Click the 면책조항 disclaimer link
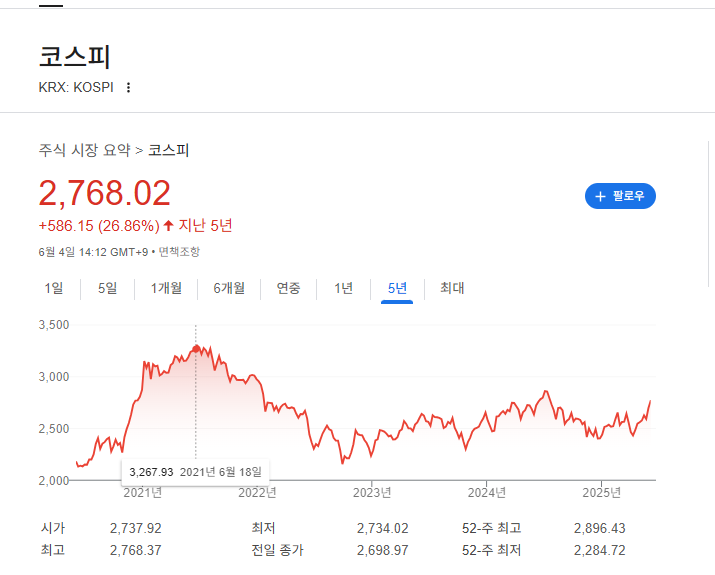Viewport: 715px width, 575px height. 179,252
